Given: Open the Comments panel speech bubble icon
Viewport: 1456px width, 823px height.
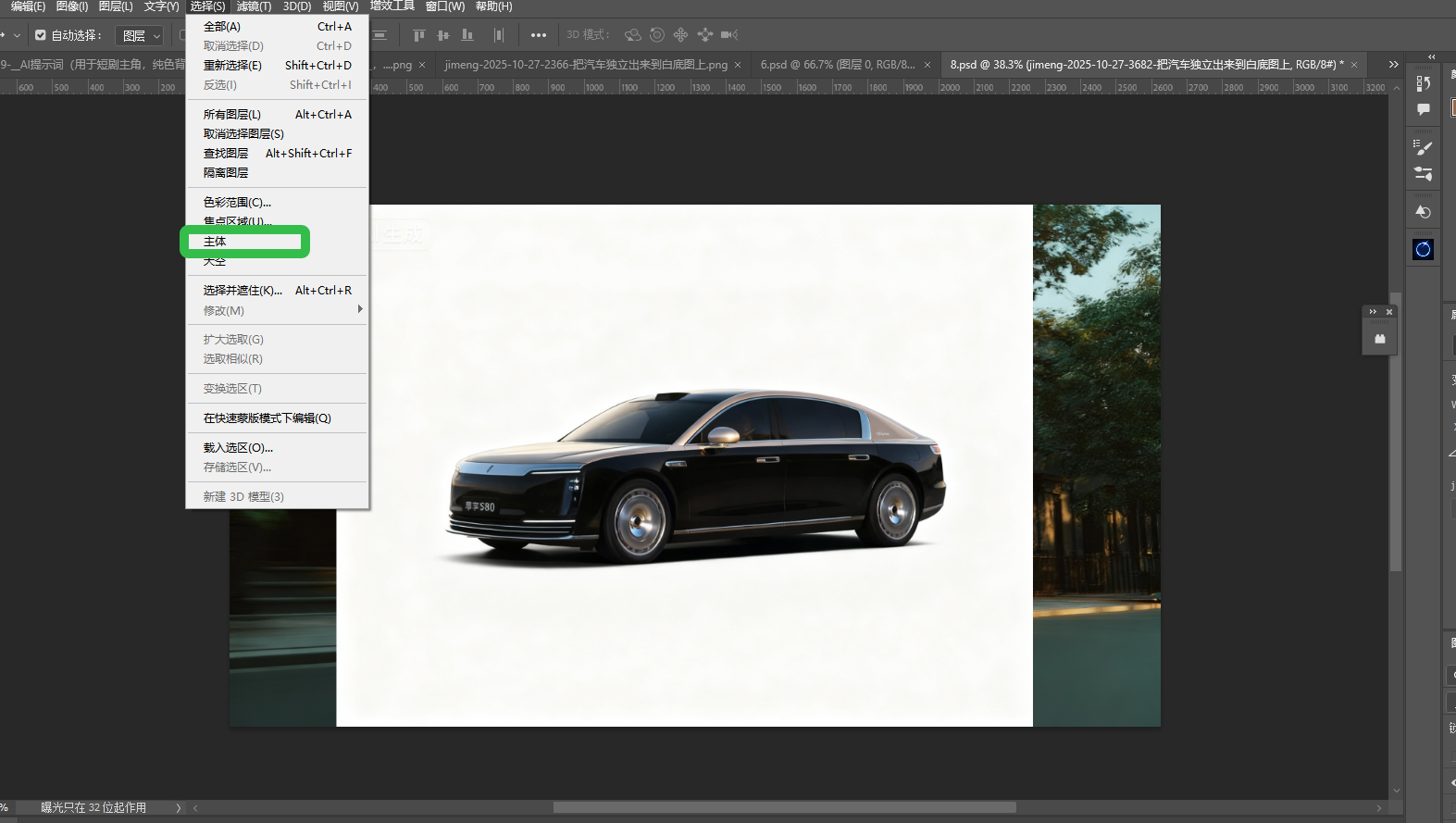Looking at the screenshot, I should coord(1423,109).
